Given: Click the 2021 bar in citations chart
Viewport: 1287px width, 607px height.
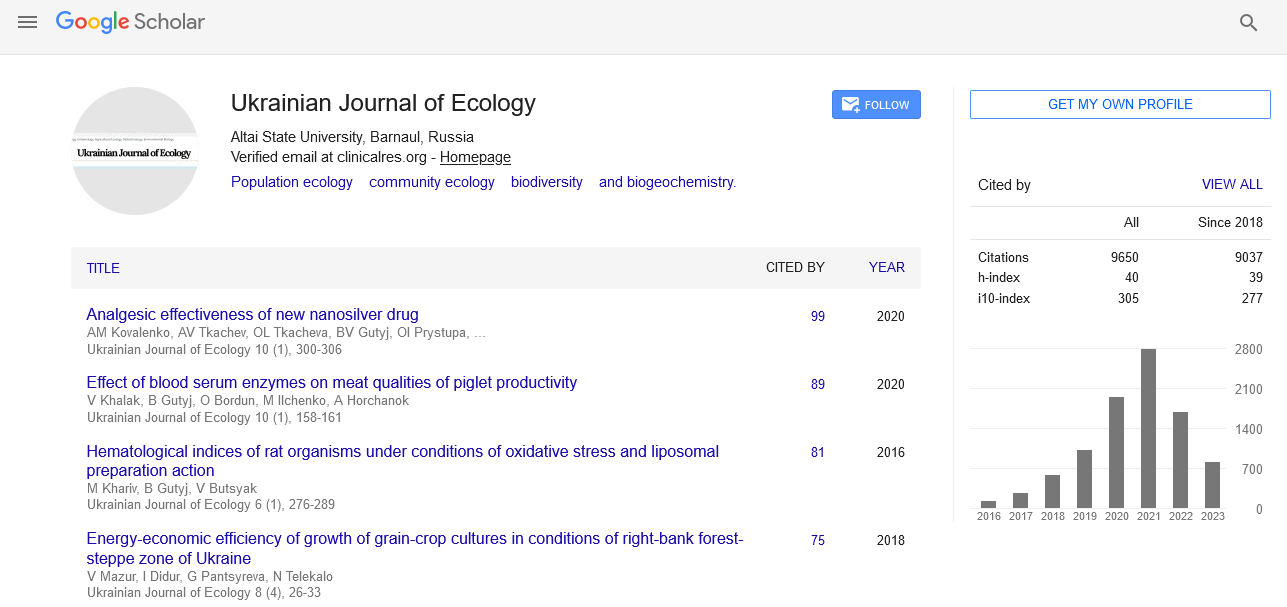Looking at the screenshot, I should 1148,428.
